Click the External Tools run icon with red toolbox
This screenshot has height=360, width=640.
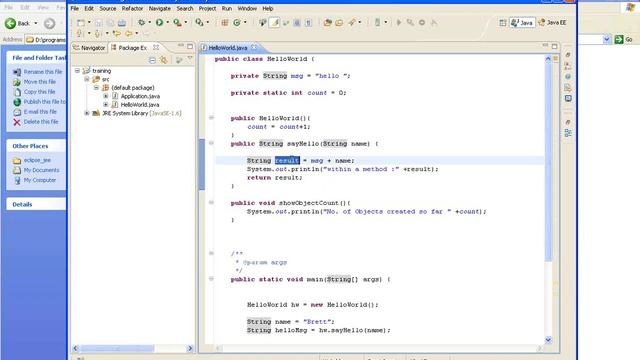[x=177, y=22]
